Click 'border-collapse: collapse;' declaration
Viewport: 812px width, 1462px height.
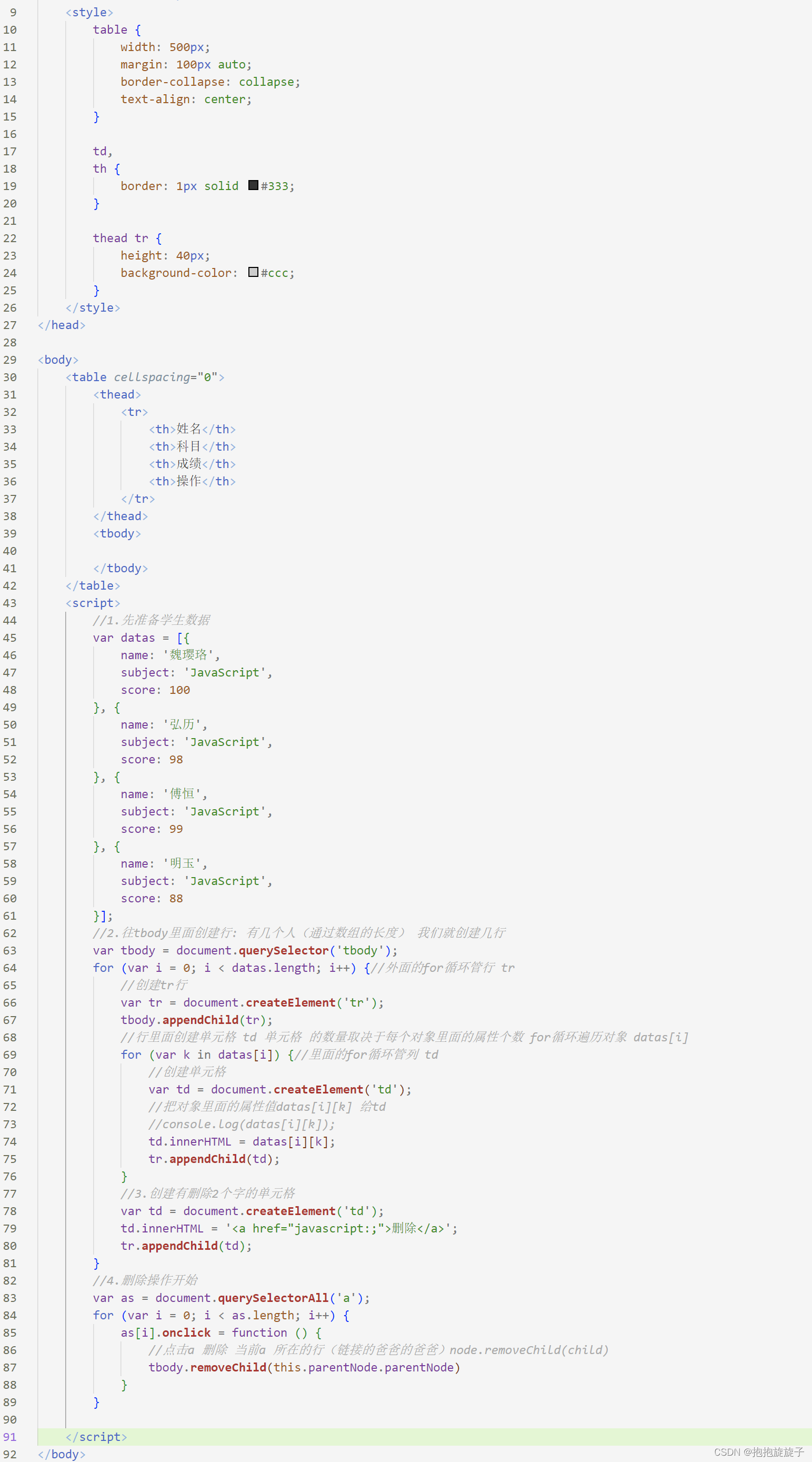[x=210, y=82]
